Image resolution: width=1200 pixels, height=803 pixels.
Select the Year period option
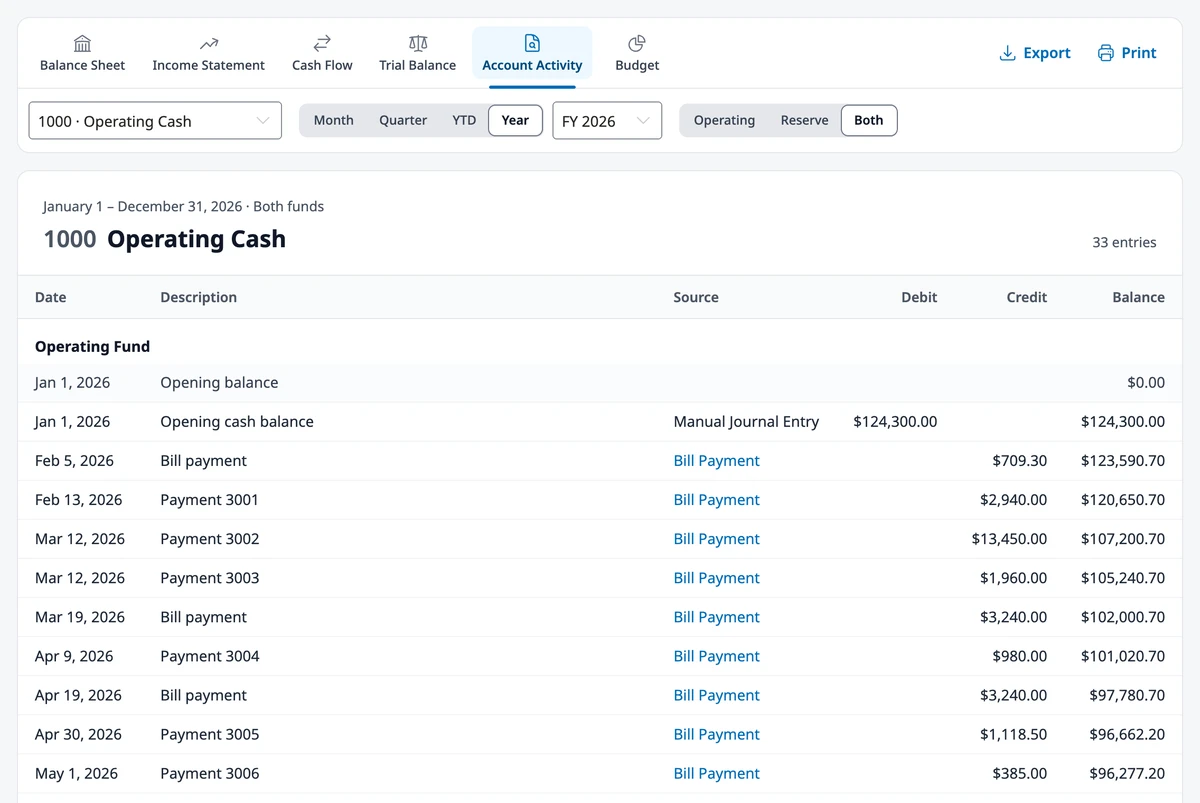pyautogui.click(x=515, y=120)
